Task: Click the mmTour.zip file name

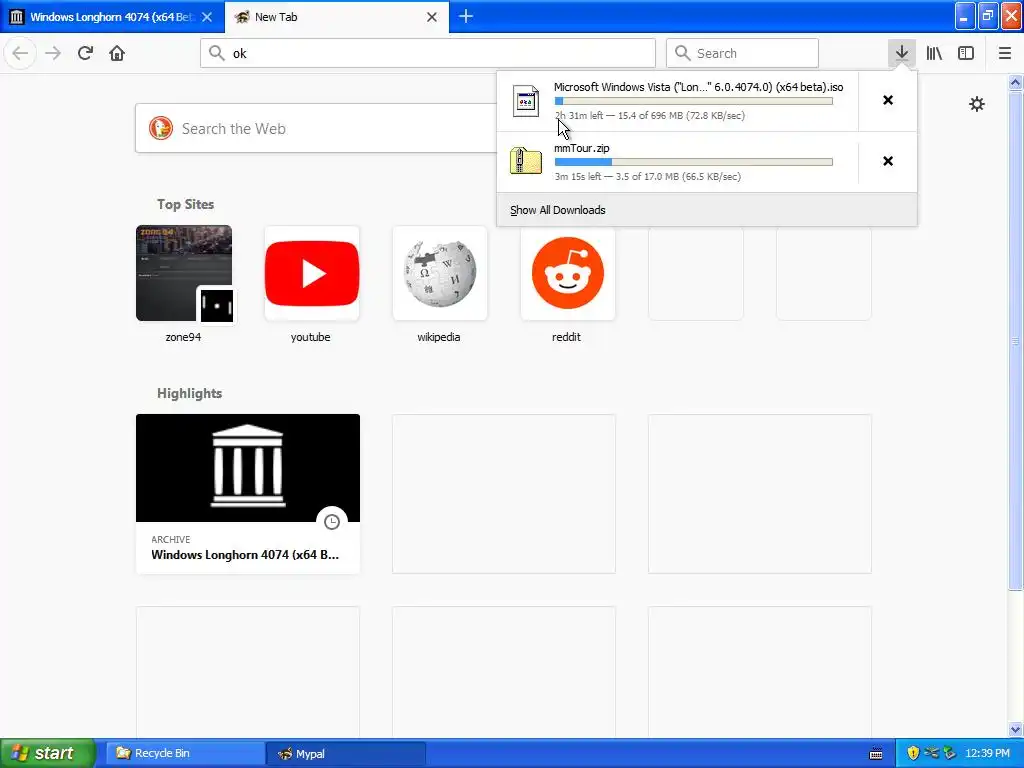Action: coord(581,148)
